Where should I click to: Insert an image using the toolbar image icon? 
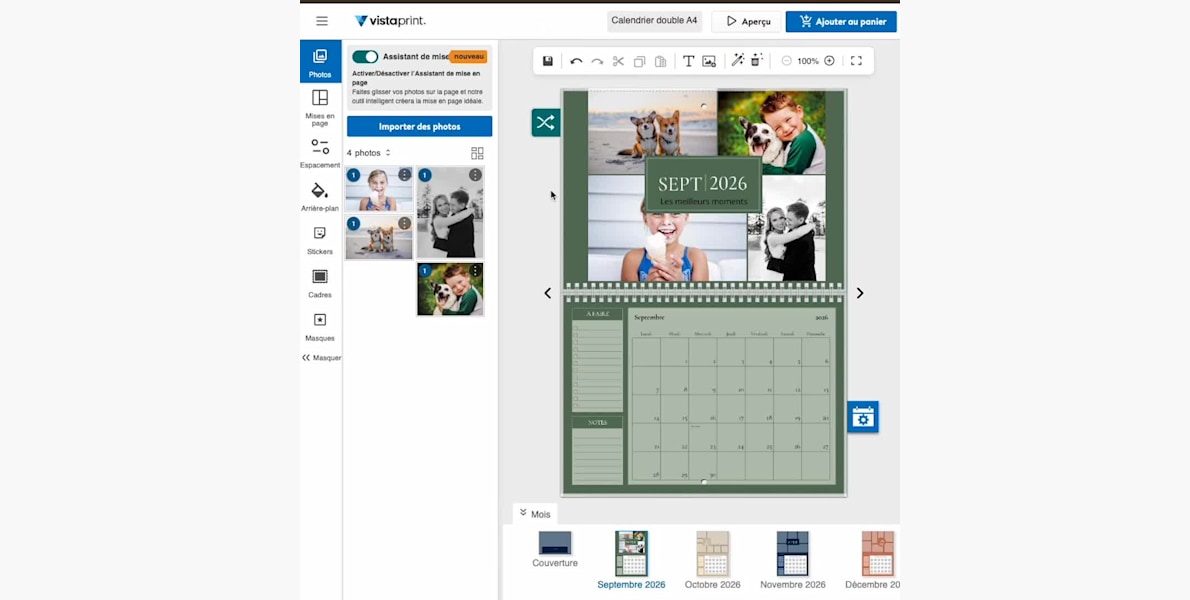coord(709,61)
